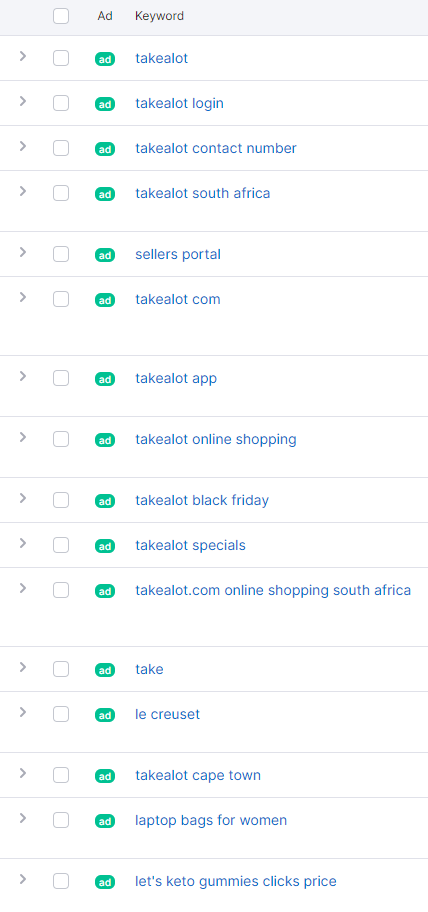Screen dimensions: 428x912
Task: Click the ad badge next to take keyword
Action: 105,670
